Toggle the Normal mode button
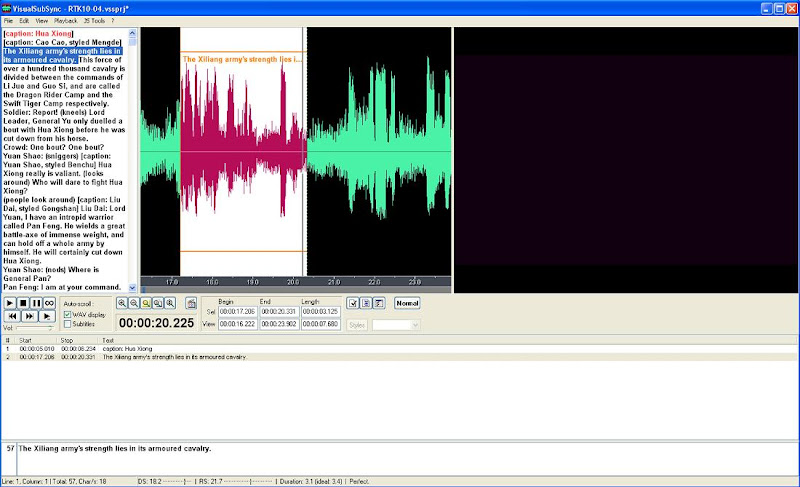800x487 pixels. [x=407, y=303]
